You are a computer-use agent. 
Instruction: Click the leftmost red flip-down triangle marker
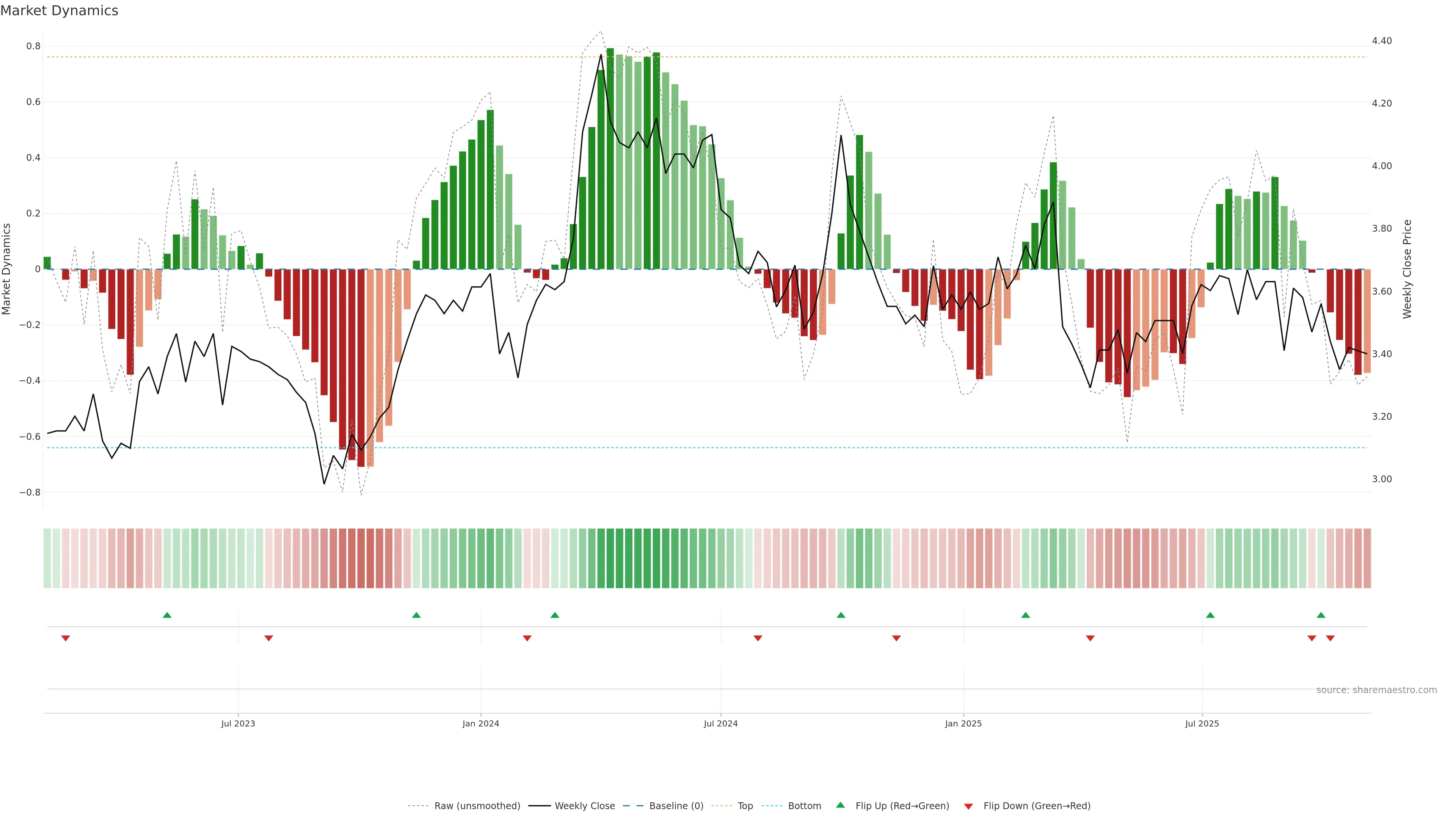66,638
